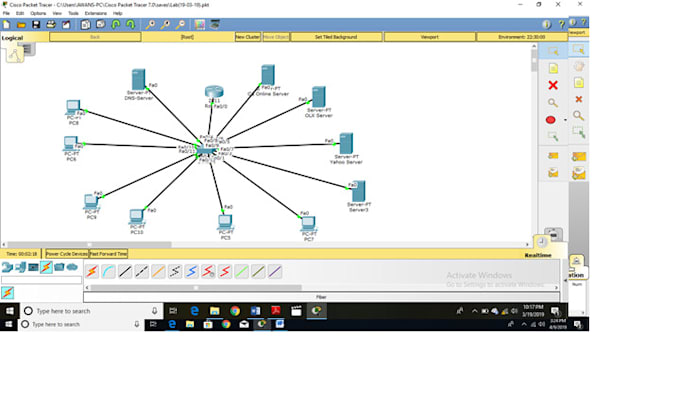The width and height of the screenshot is (680, 406).
Task: Open the Extensions menu
Action: (95, 13)
